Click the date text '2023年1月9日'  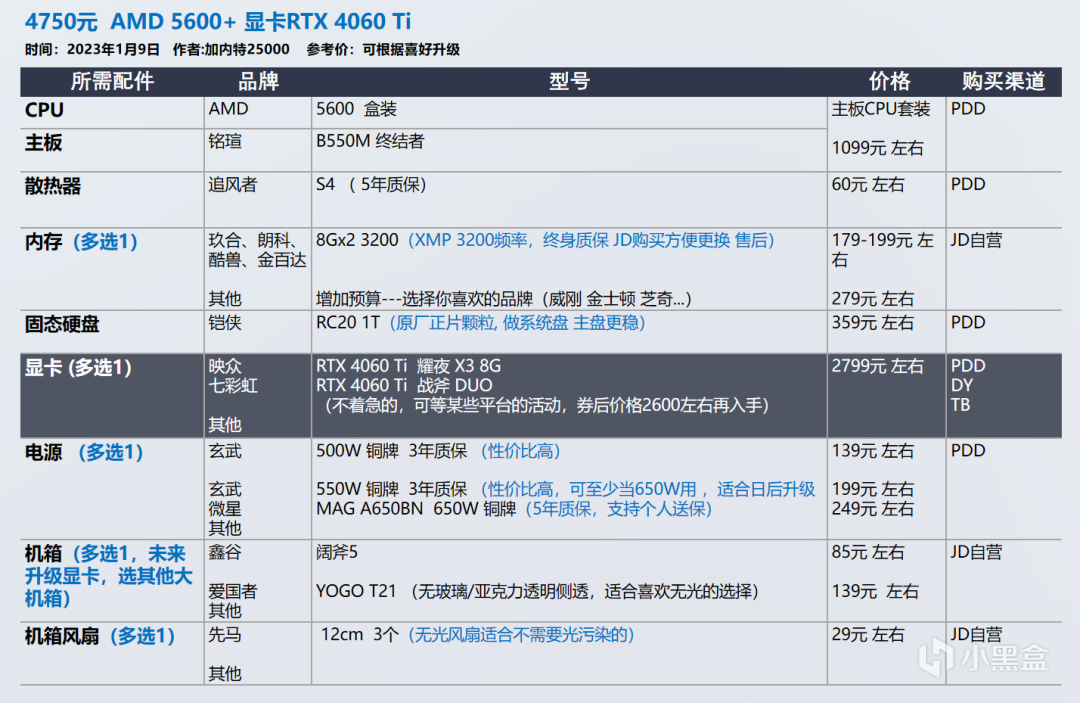click(113, 50)
